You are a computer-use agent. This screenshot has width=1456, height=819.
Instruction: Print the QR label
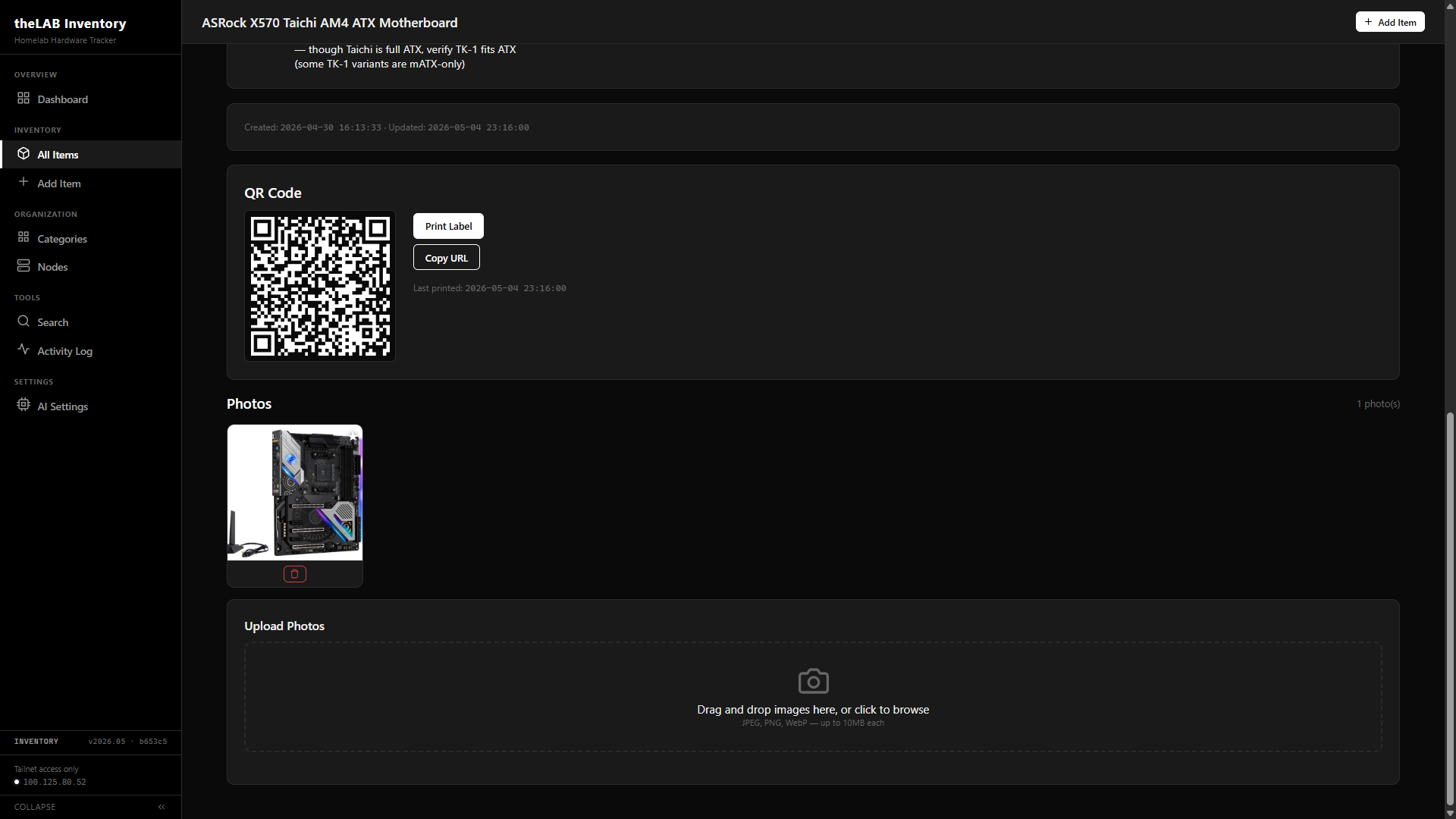click(x=448, y=226)
